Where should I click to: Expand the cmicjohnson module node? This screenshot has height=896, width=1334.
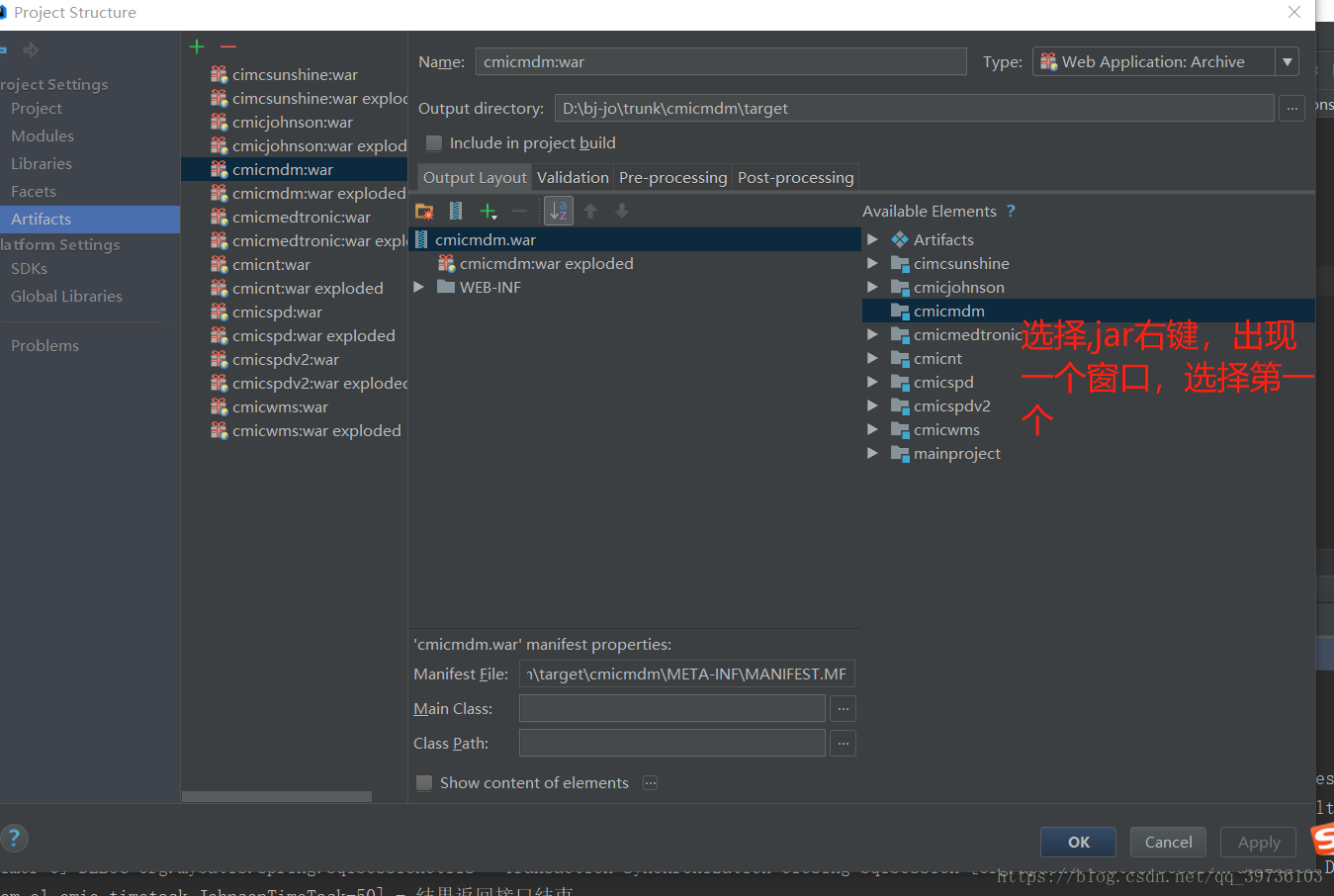[x=872, y=287]
